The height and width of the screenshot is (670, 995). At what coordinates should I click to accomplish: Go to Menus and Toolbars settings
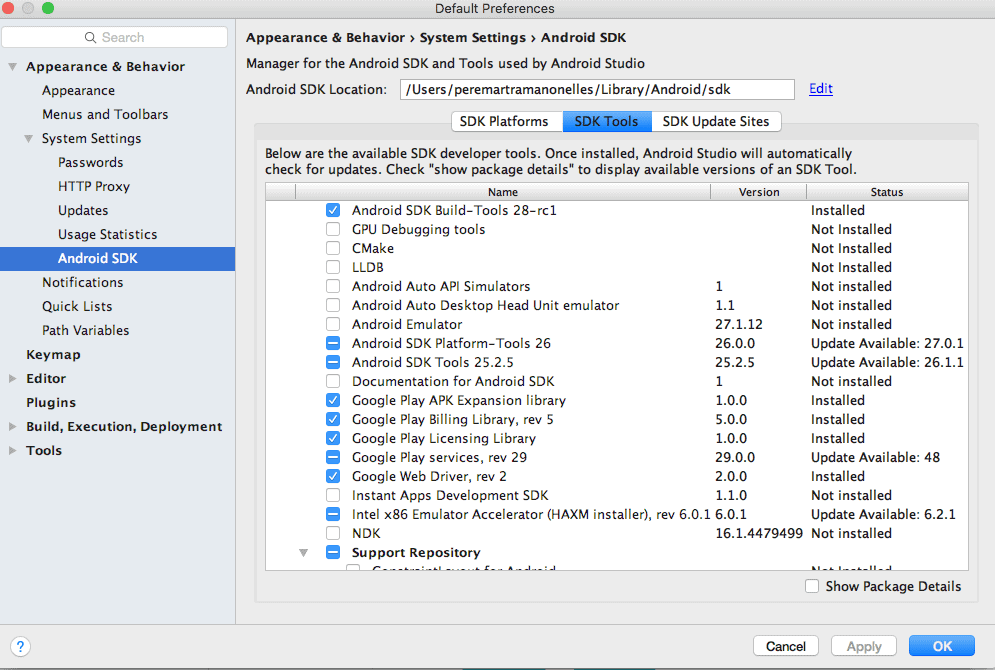click(105, 114)
